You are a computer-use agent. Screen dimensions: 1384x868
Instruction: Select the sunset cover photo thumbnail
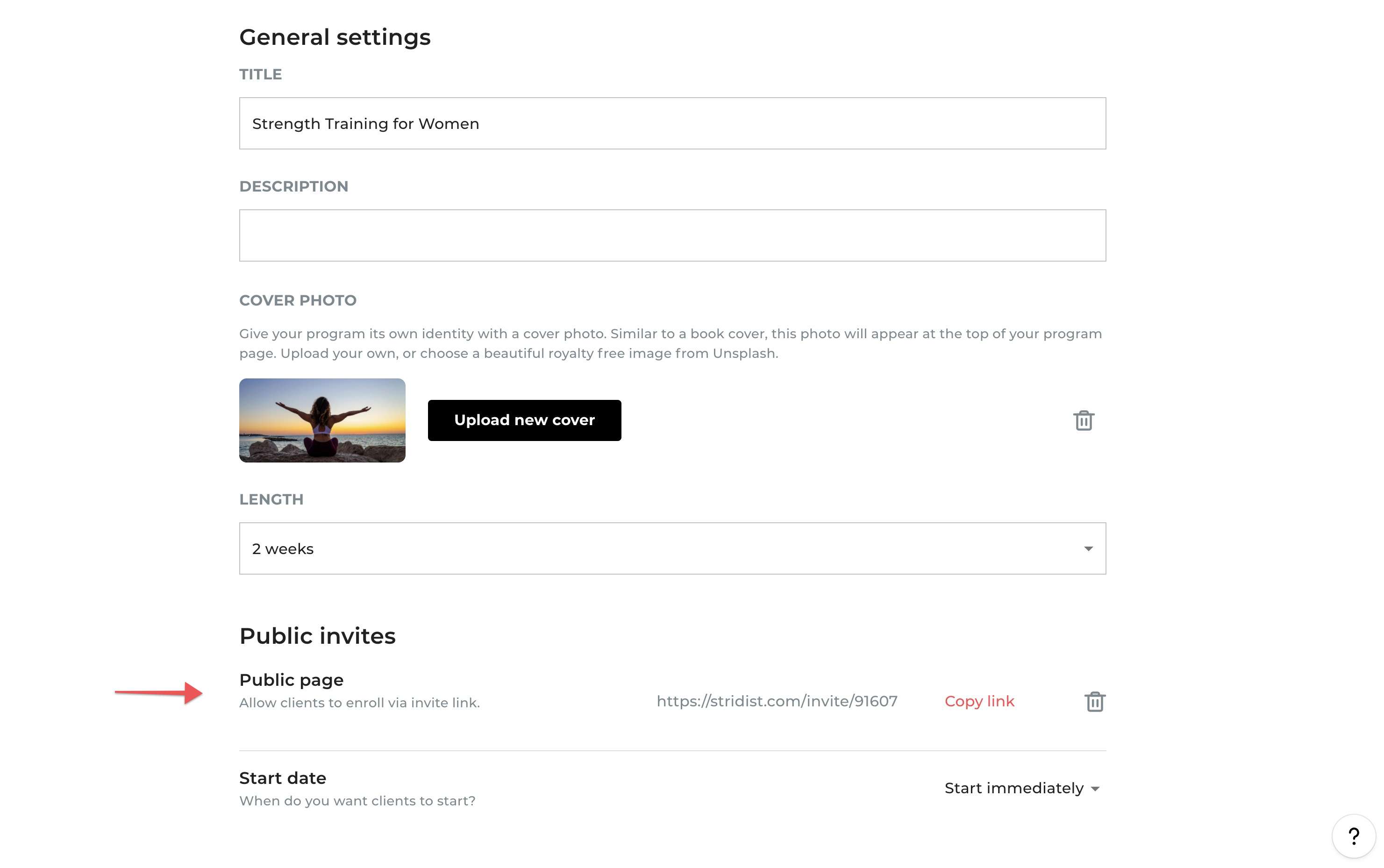point(322,420)
